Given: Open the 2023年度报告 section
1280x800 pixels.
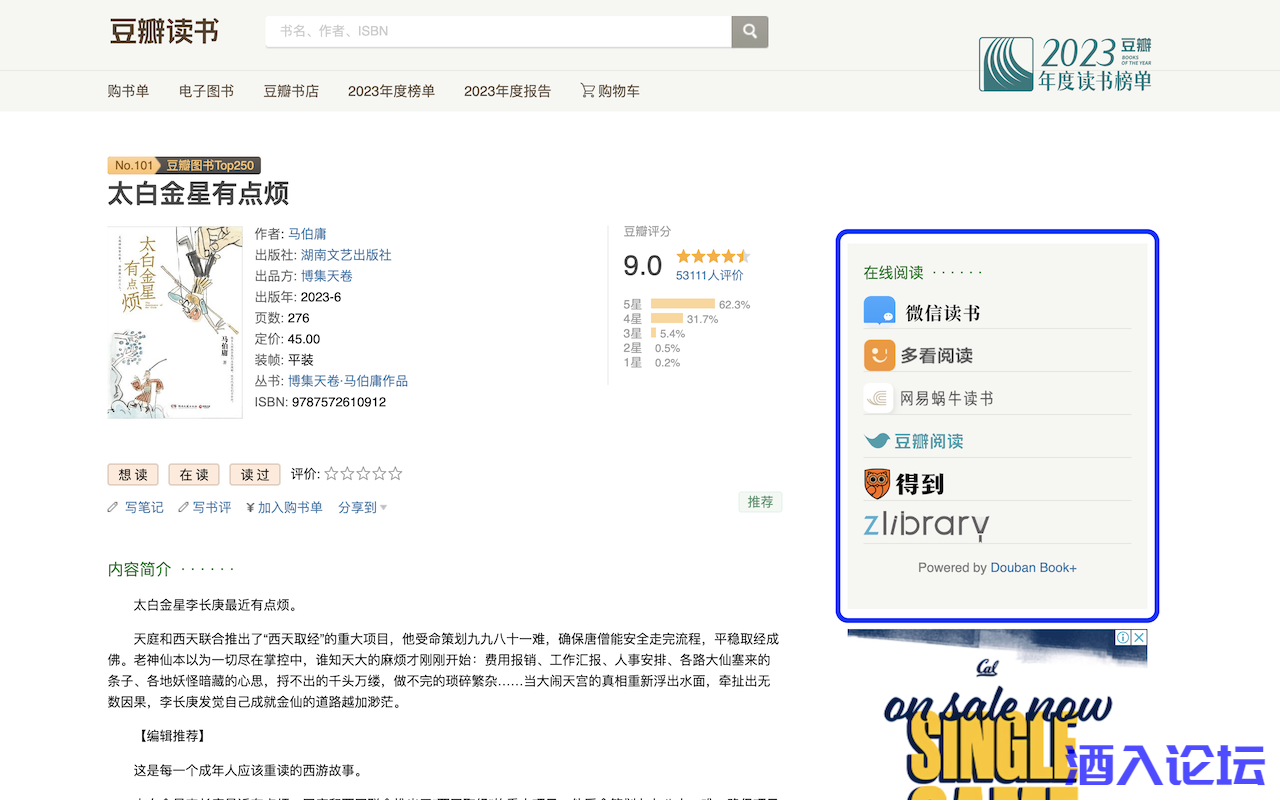Looking at the screenshot, I should click(x=507, y=90).
